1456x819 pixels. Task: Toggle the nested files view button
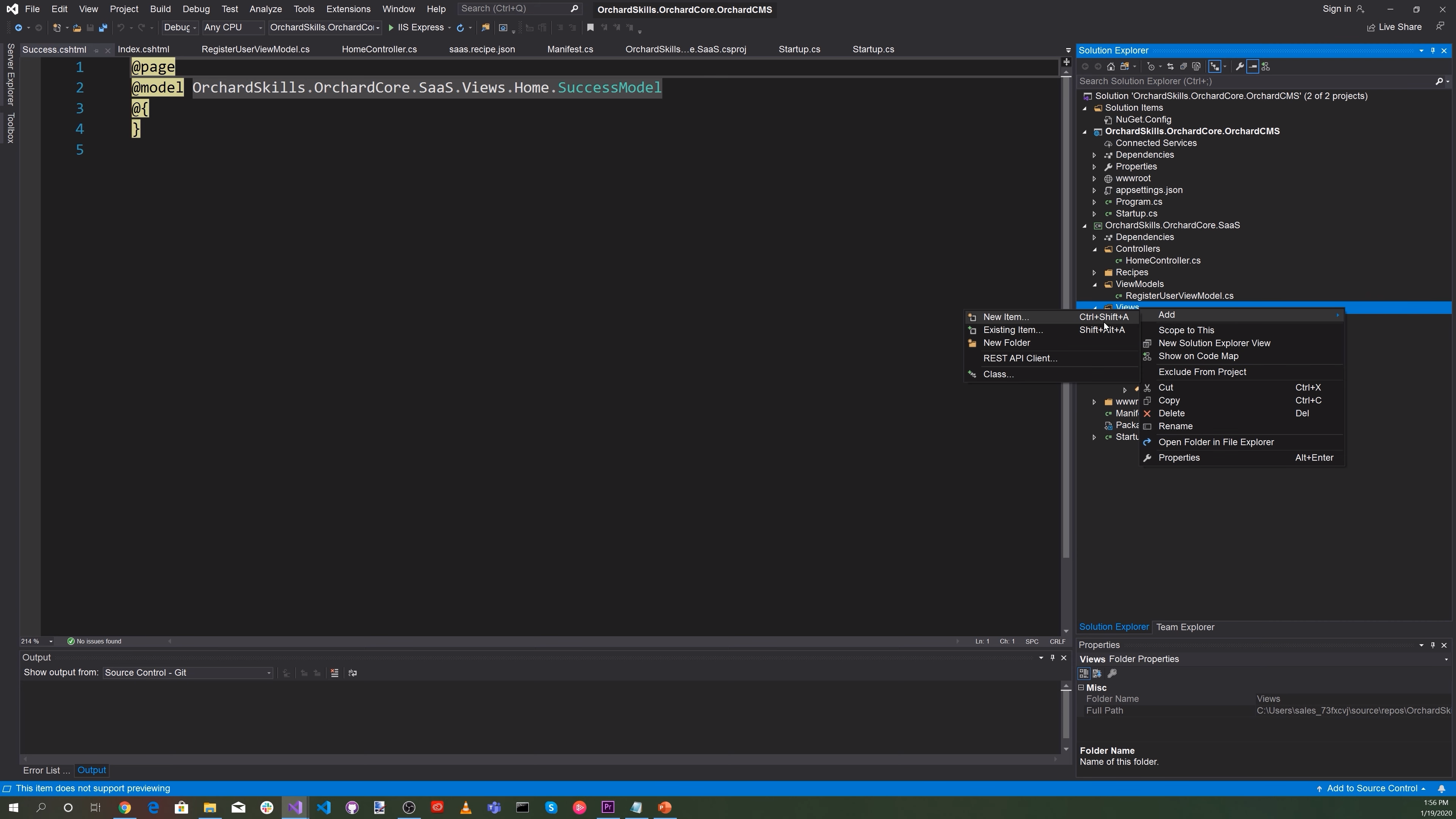[1214, 67]
